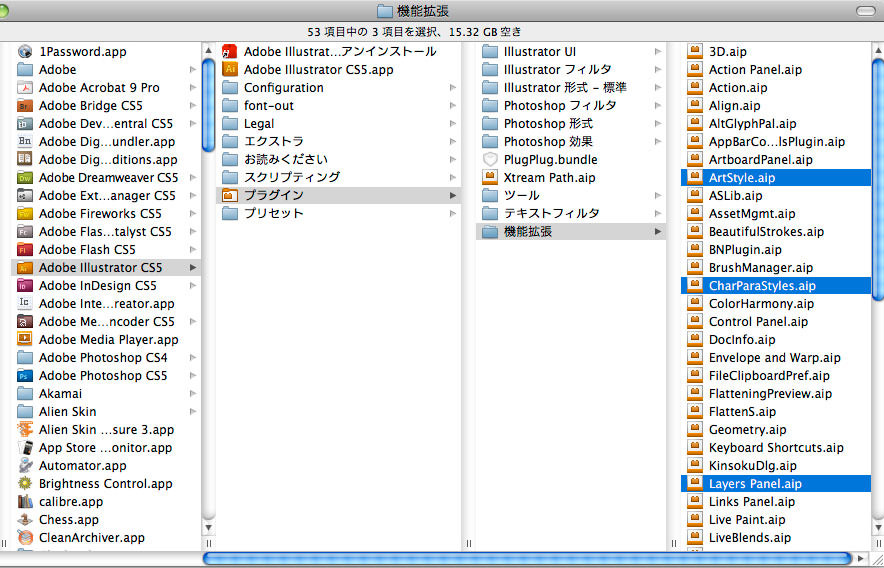This screenshot has width=884, height=568.
Task: Click the Adobe Illustrator CS5 folder icon
Action: pos(25,267)
